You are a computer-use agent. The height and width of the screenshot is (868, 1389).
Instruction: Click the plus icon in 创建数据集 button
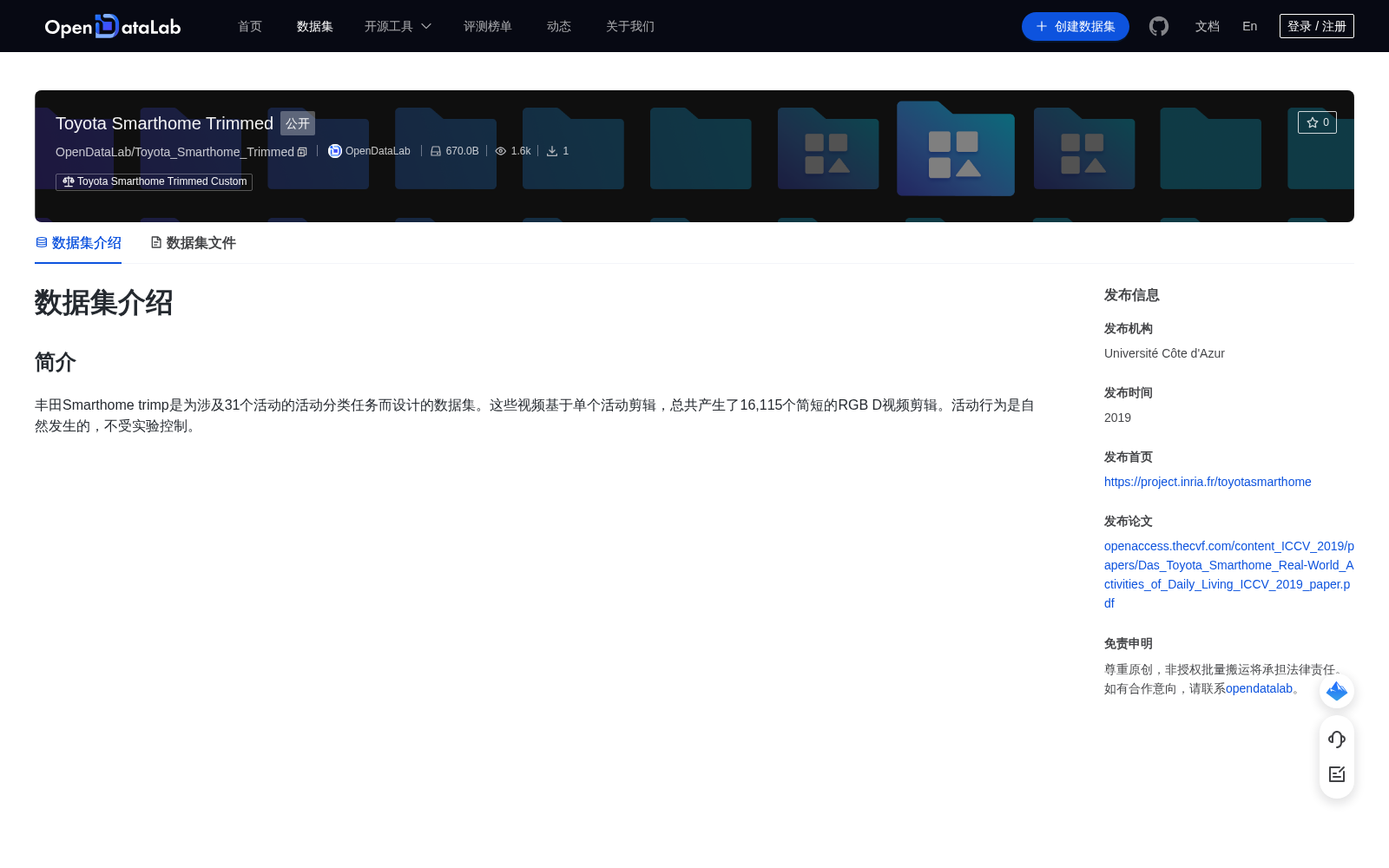(x=1042, y=26)
